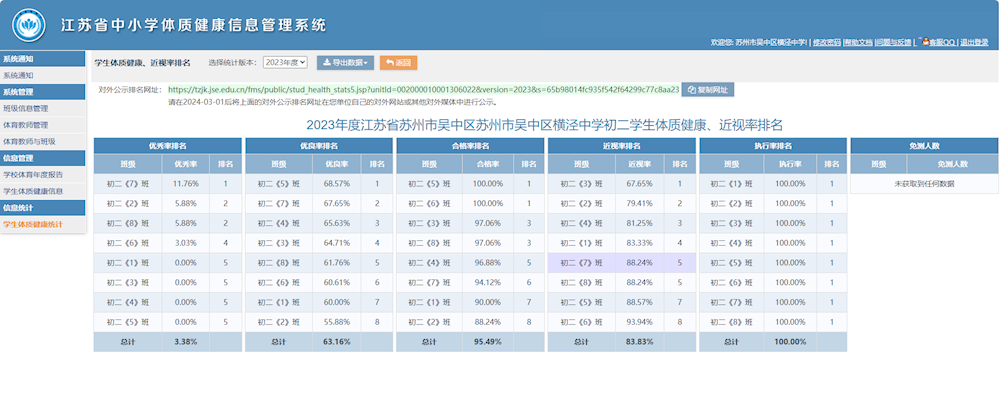Click the 优秀率 column header
The width and height of the screenshot is (1000, 407).
click(x=186, y=164)
